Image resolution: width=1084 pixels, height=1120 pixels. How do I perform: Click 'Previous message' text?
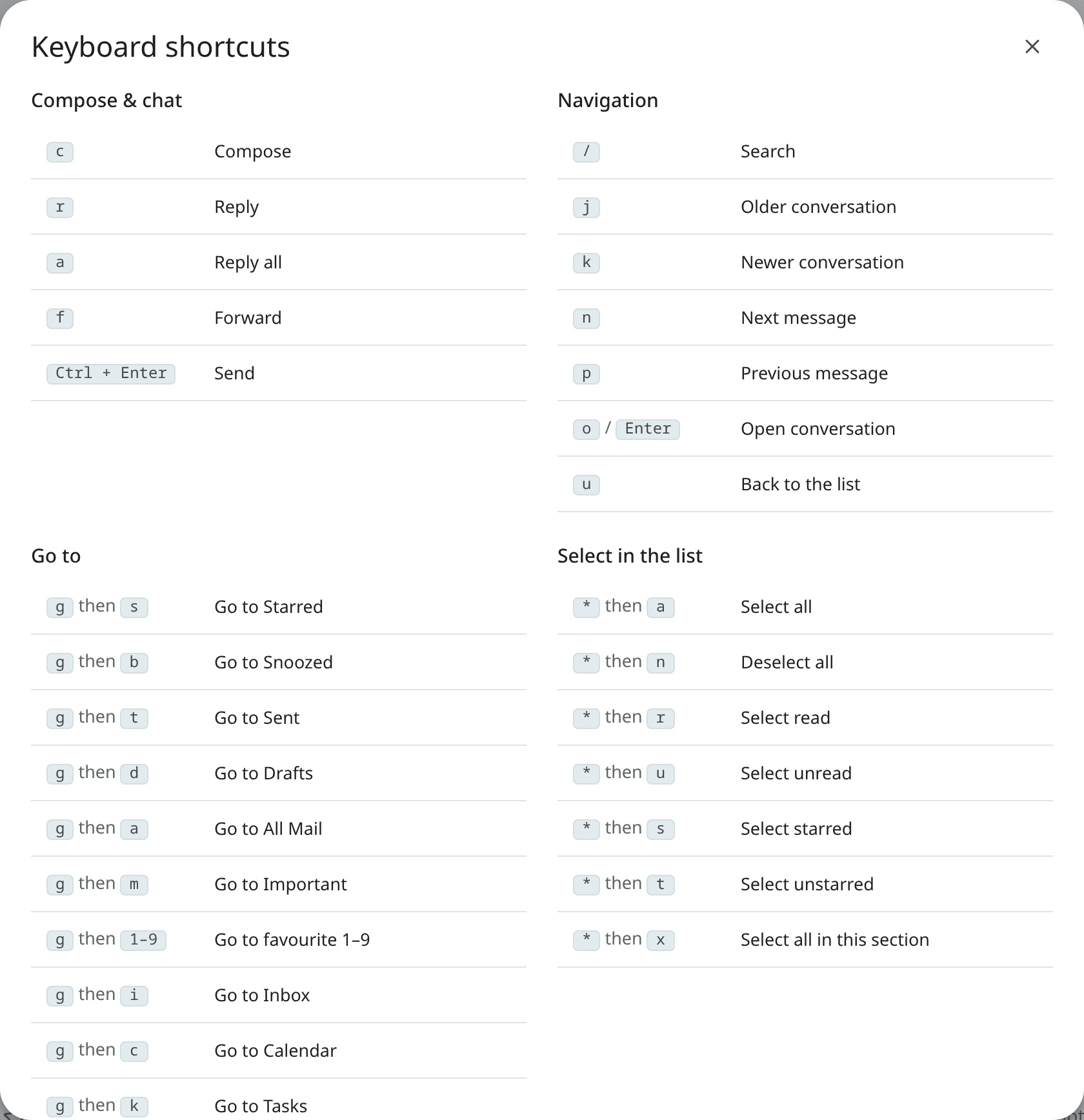[814, 374]
